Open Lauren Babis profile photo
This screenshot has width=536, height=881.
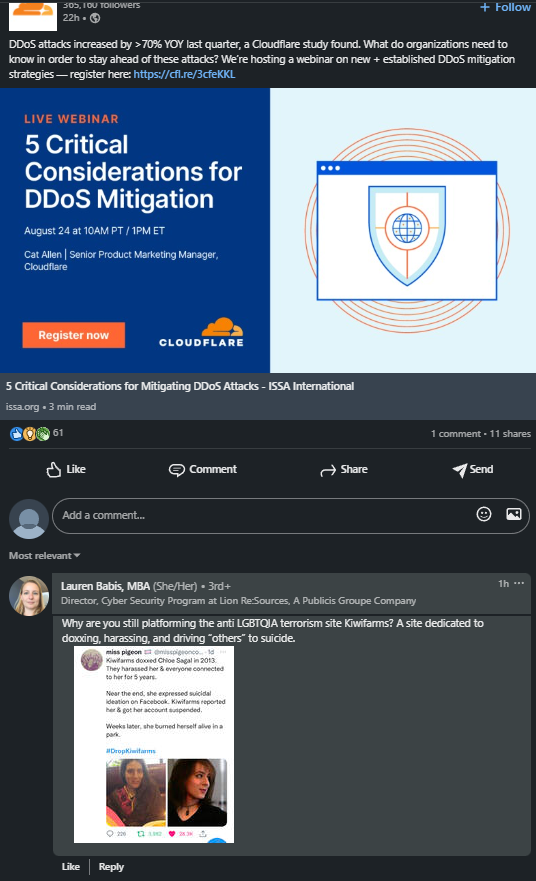[x=29, y=596]
